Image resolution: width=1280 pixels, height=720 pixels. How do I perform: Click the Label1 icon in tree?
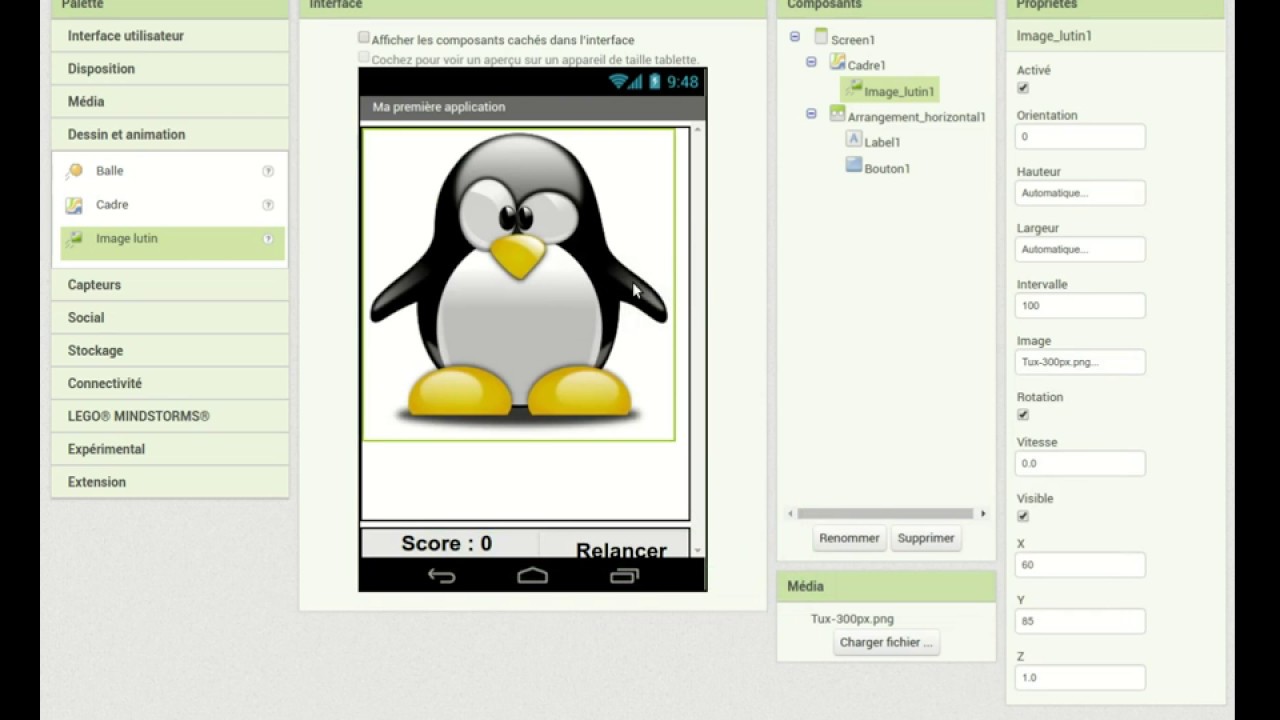pos(854,140)
